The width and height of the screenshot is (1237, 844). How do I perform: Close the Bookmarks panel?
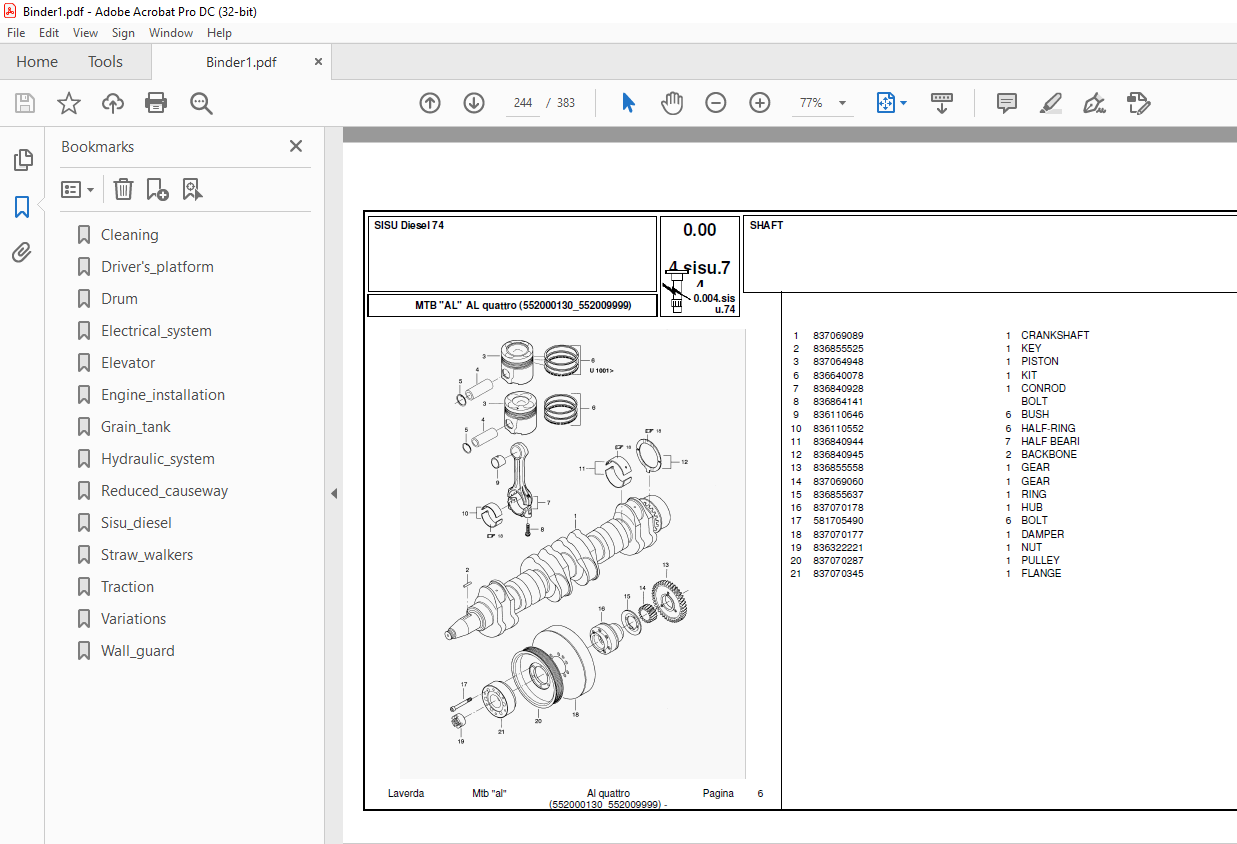click(x=296, y=146)
